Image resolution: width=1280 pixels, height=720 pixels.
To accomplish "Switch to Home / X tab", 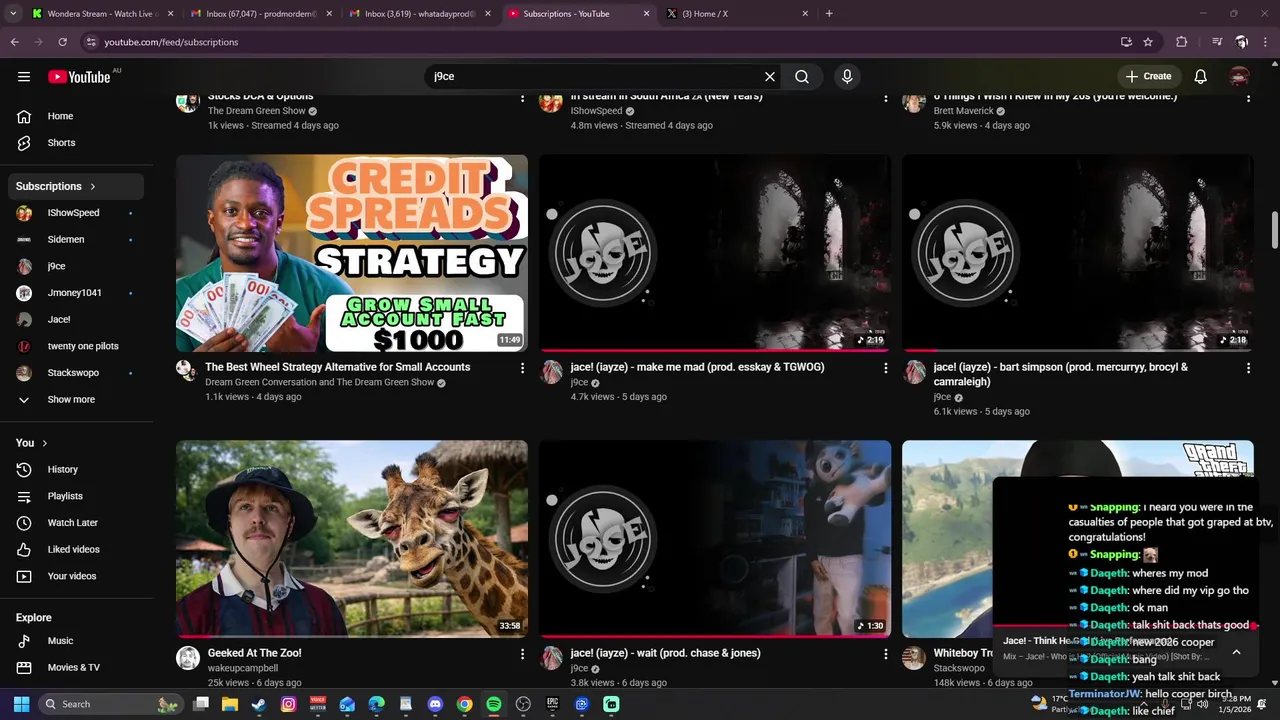I will click(x=738, y=14).
